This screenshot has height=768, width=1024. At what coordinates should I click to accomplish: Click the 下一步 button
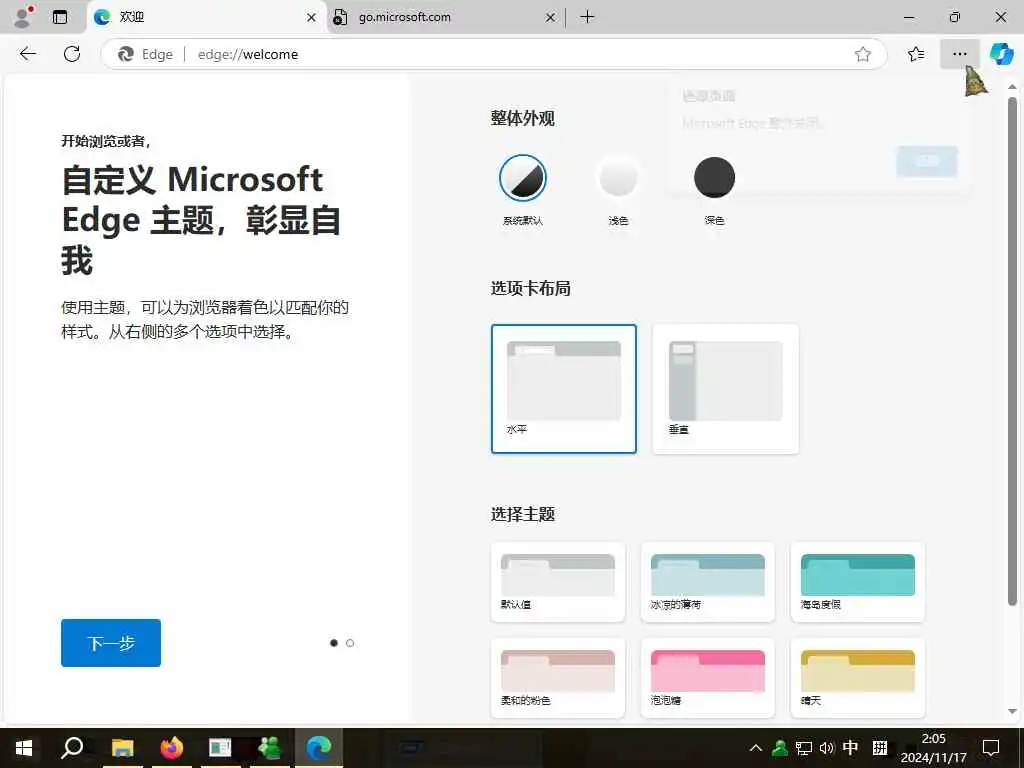tap(111, 643)
